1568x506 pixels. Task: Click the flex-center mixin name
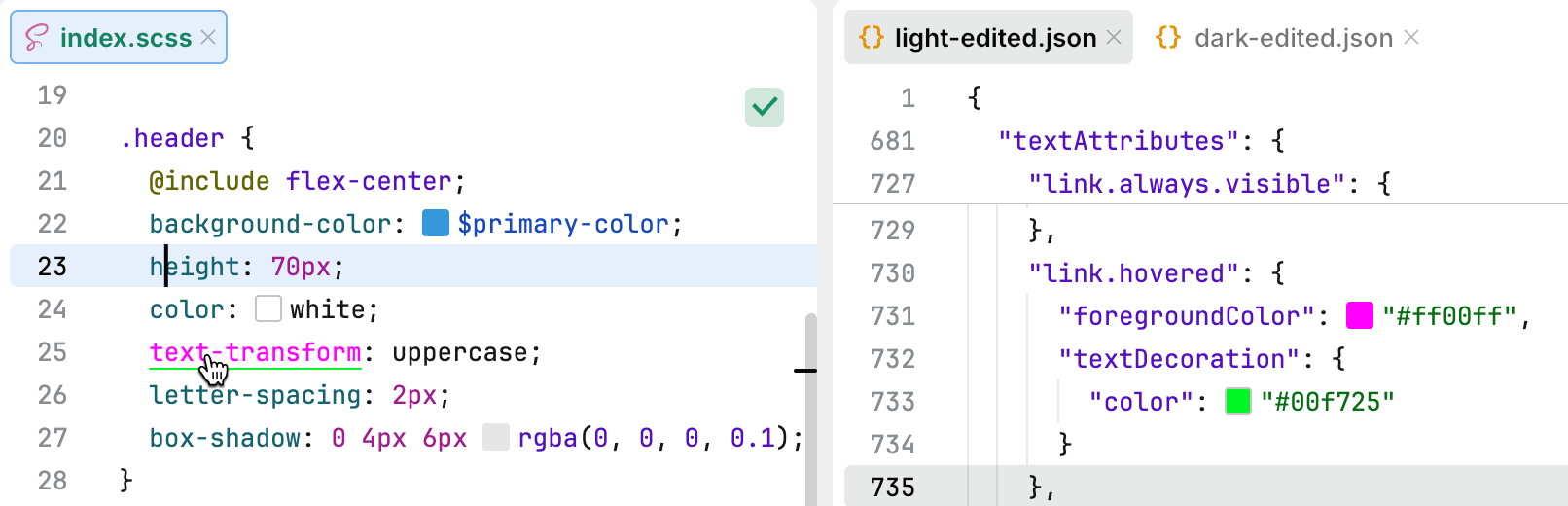coord(369,181)
